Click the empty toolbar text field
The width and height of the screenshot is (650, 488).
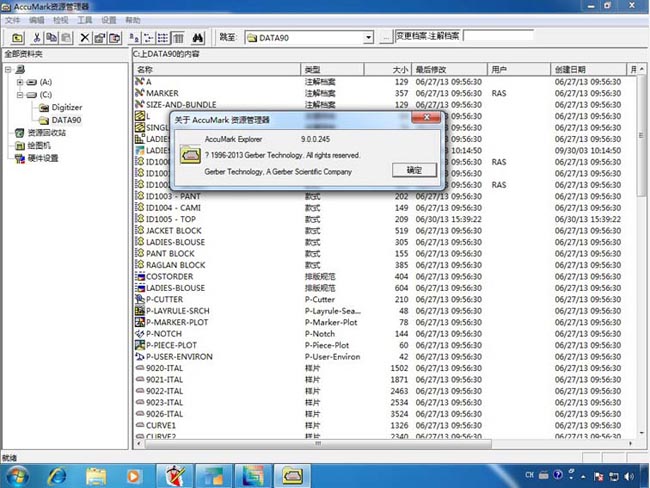pyautogui.click(x=498, y=36)
